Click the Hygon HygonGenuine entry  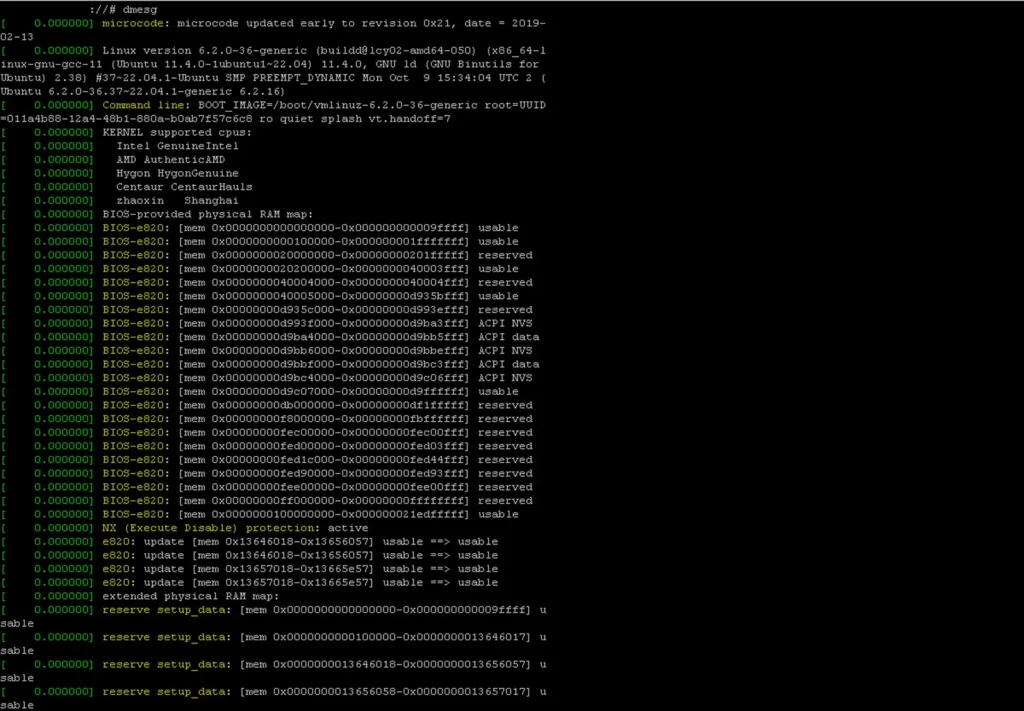point(177,173)
